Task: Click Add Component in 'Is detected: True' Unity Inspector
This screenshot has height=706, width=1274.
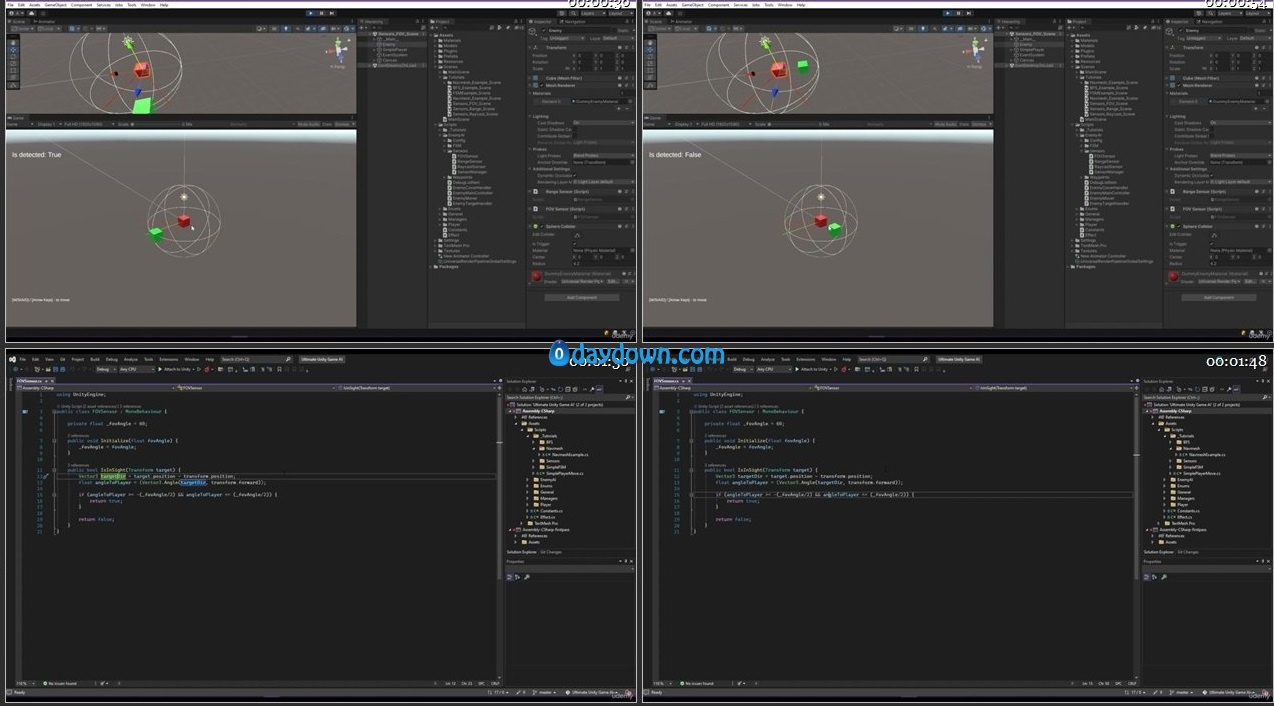Action: (x=581, y=297)
